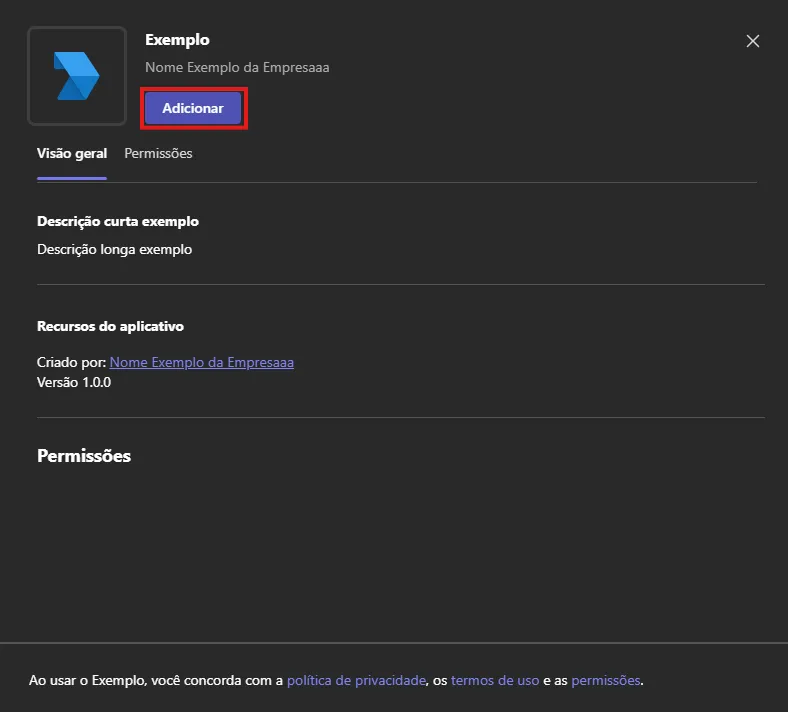The image size is (788, 712).
Task: Click the Versão 1.0.0 text
Action: click(x=74, y=382)
